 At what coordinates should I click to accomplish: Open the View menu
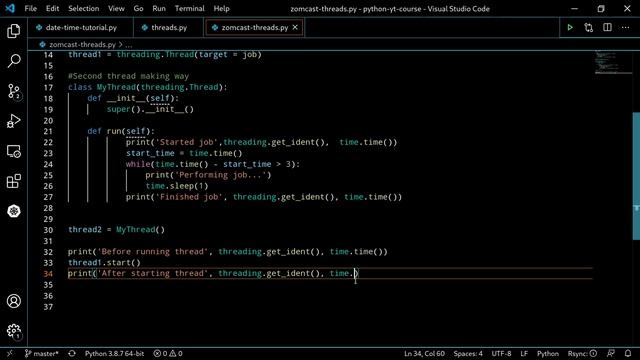(x=116, y=9)
